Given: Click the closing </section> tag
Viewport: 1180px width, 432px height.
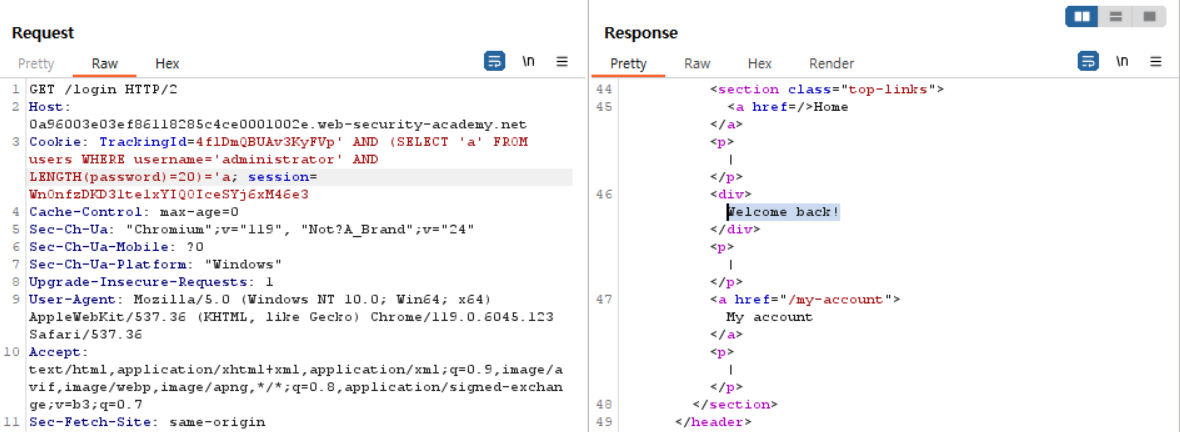Looking at the screenshot, I should pyautogui.click(x=735, y=404).
